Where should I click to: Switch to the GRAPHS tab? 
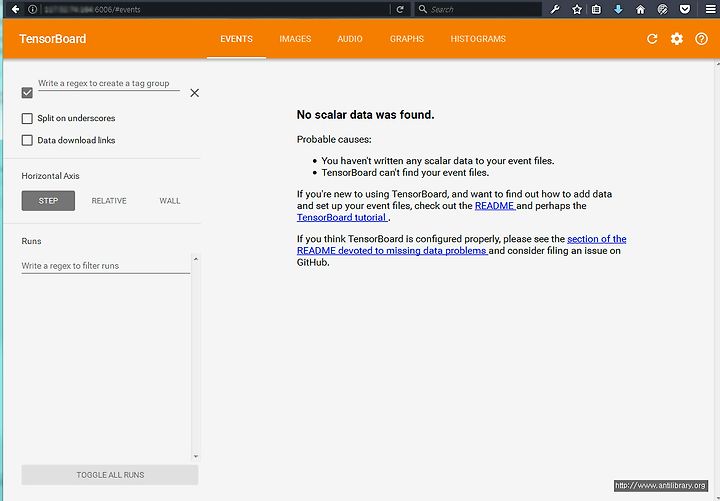click(x=407, y=39)
